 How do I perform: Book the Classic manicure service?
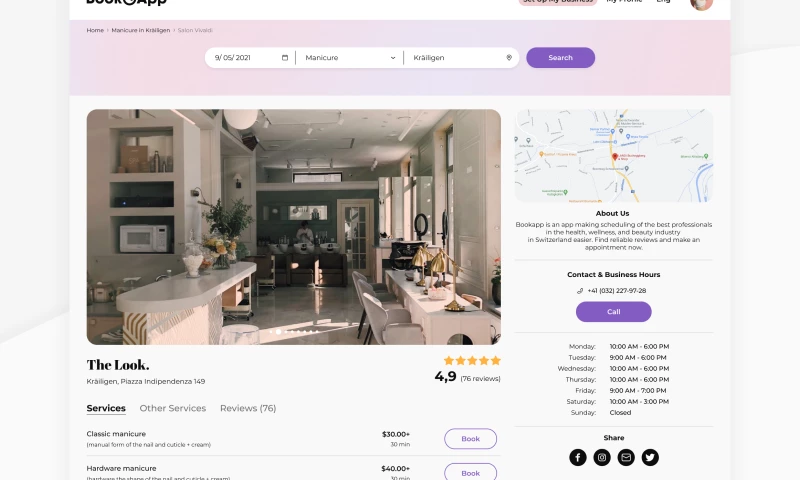click(470, 439)
